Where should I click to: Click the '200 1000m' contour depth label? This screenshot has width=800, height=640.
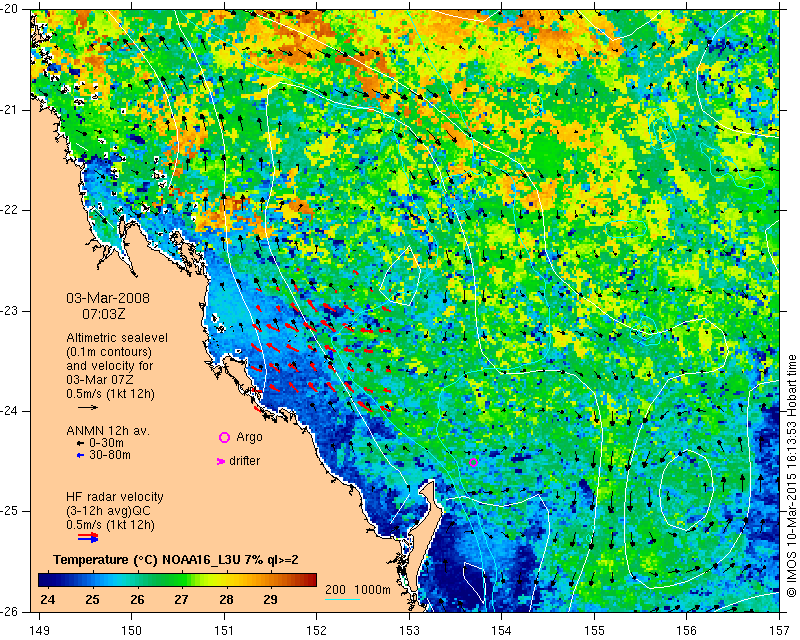(358, 589)
